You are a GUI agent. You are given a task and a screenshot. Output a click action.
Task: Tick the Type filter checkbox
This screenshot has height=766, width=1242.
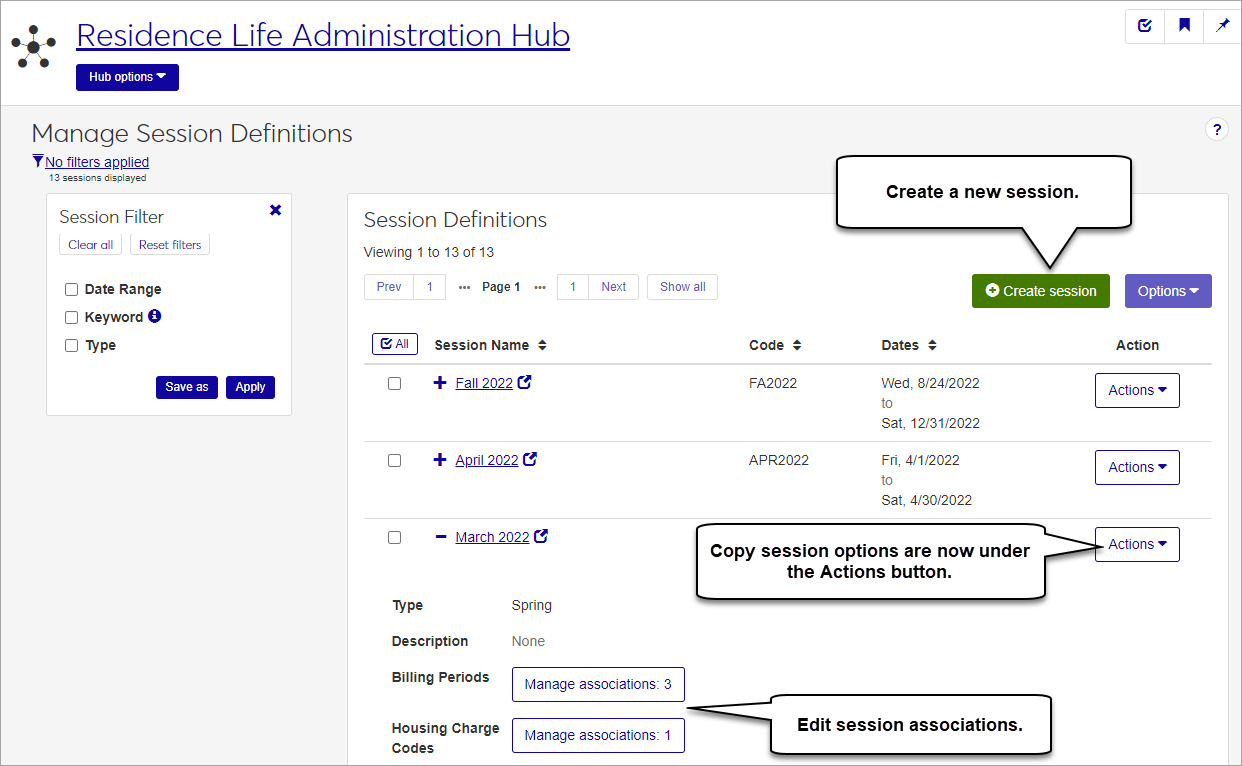tap(71, 345)
